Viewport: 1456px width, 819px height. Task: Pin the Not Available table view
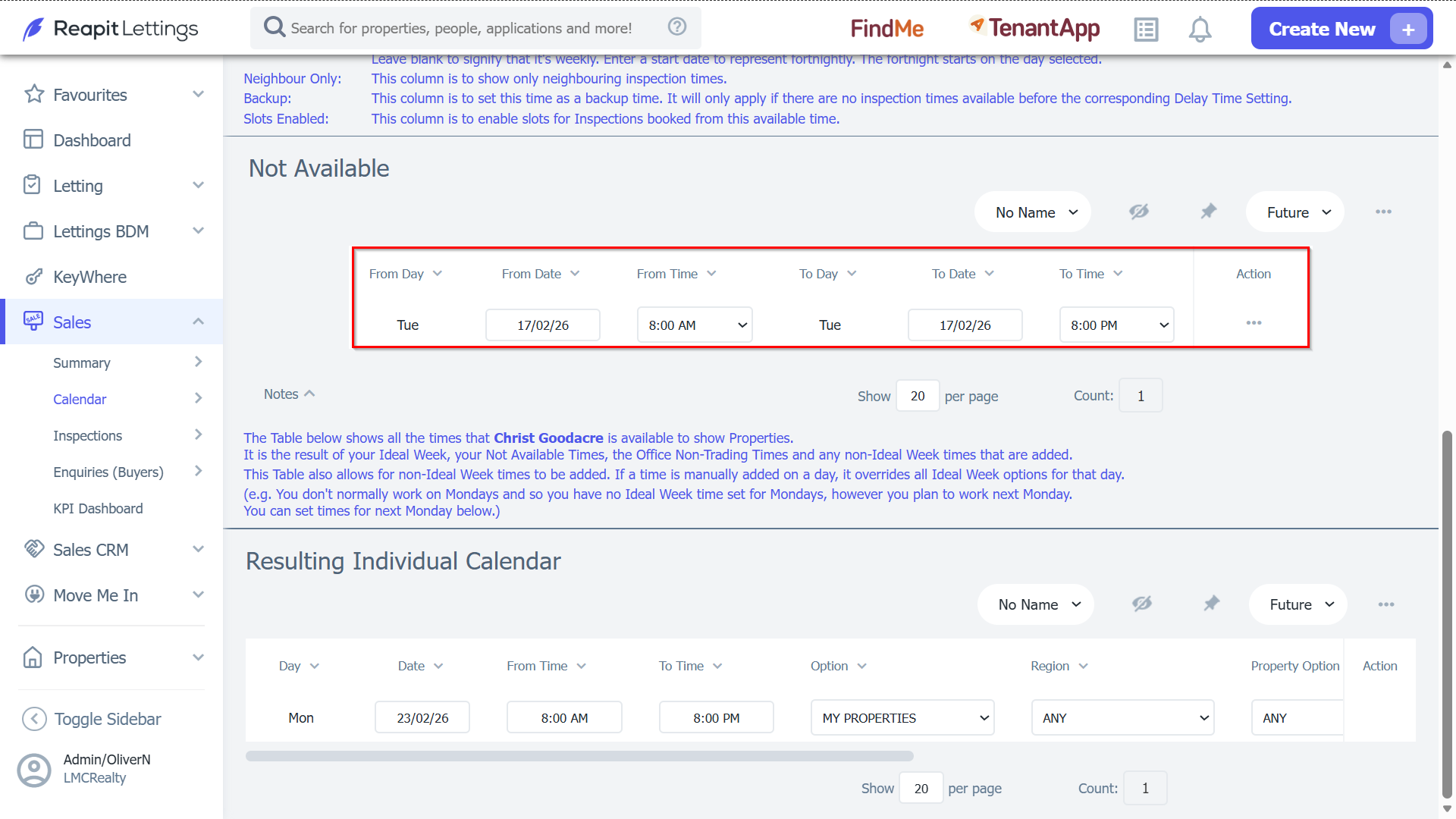coord(1209,212)
